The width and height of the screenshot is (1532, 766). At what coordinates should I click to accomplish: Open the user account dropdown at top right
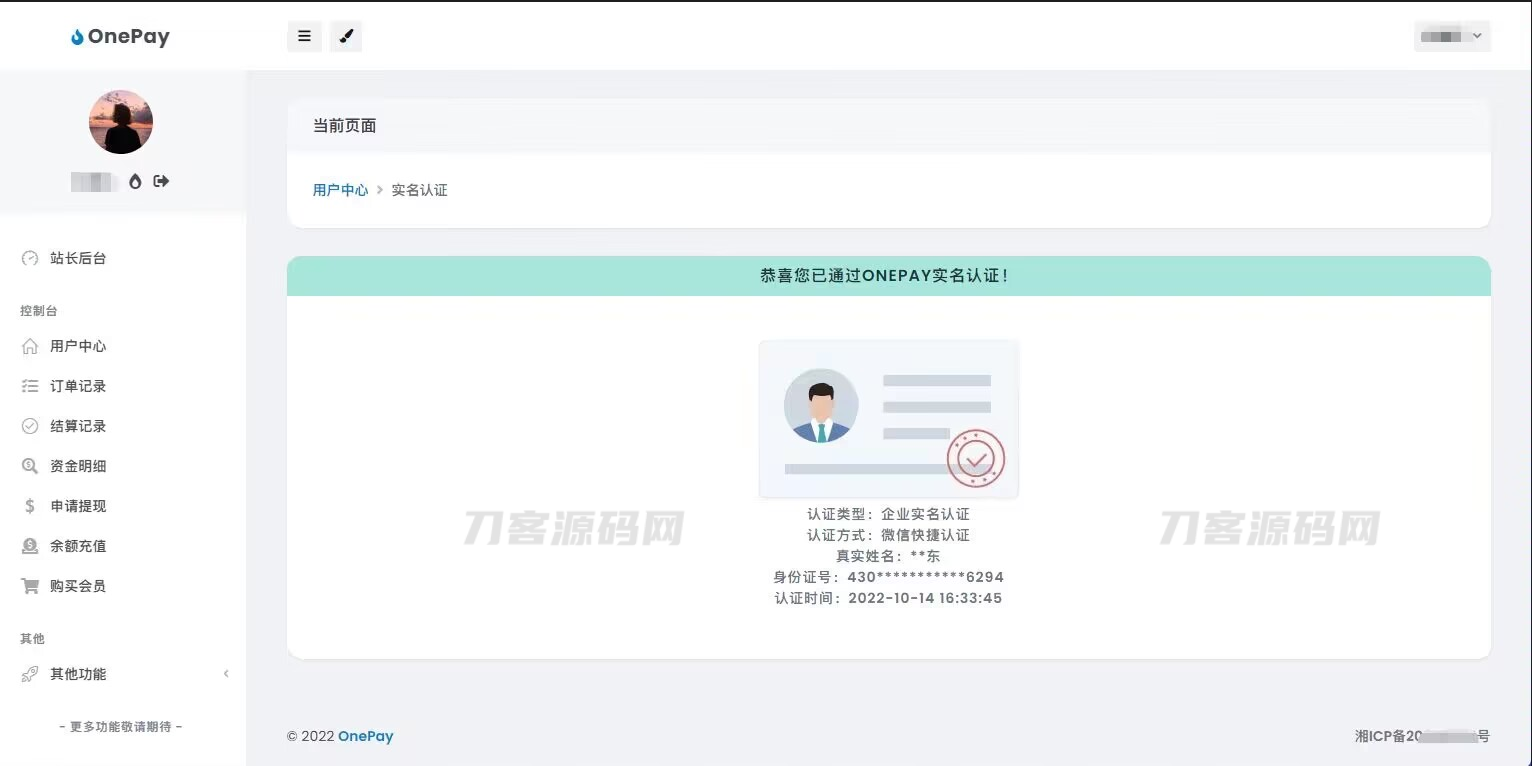point(1452,37)
